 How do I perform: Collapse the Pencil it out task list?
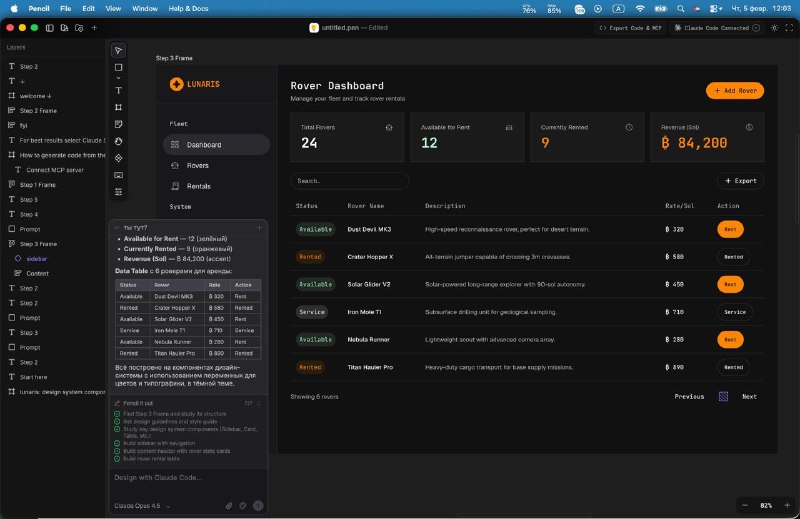[x=260, y=403]
